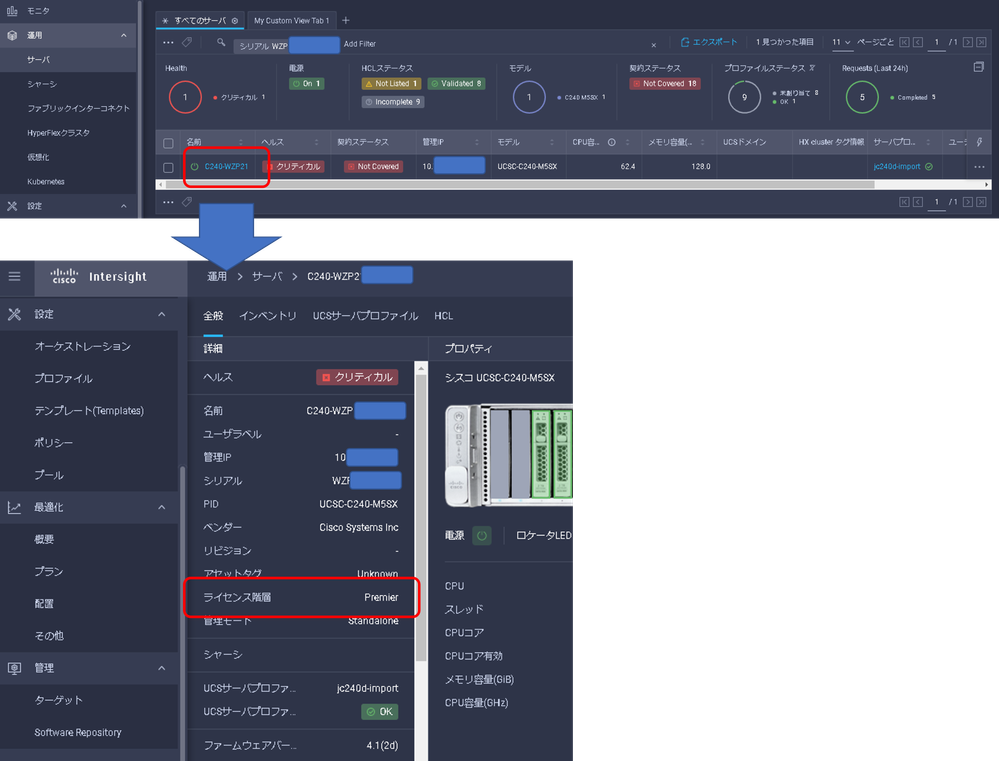
Task: Open the 11 per-page dropdown
Action: [841, 42]
